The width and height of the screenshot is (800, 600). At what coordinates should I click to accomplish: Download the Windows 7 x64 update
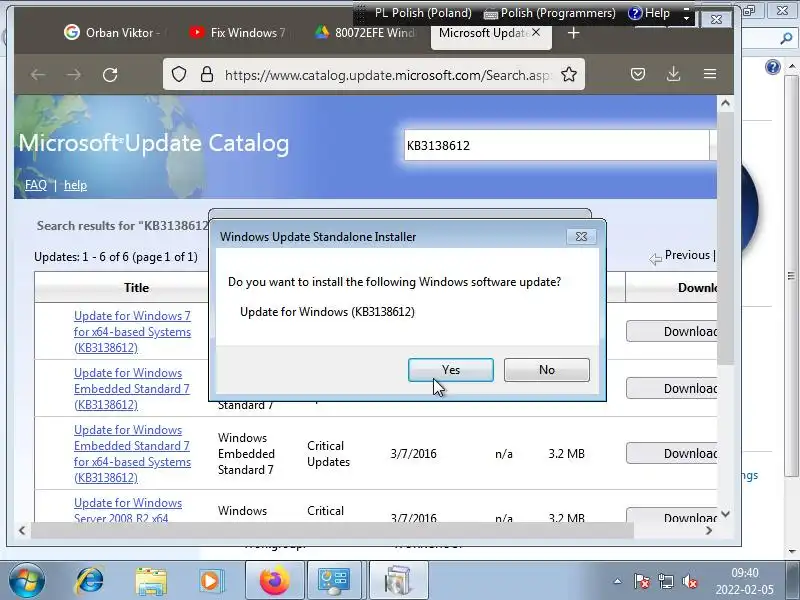click(671, 332)
